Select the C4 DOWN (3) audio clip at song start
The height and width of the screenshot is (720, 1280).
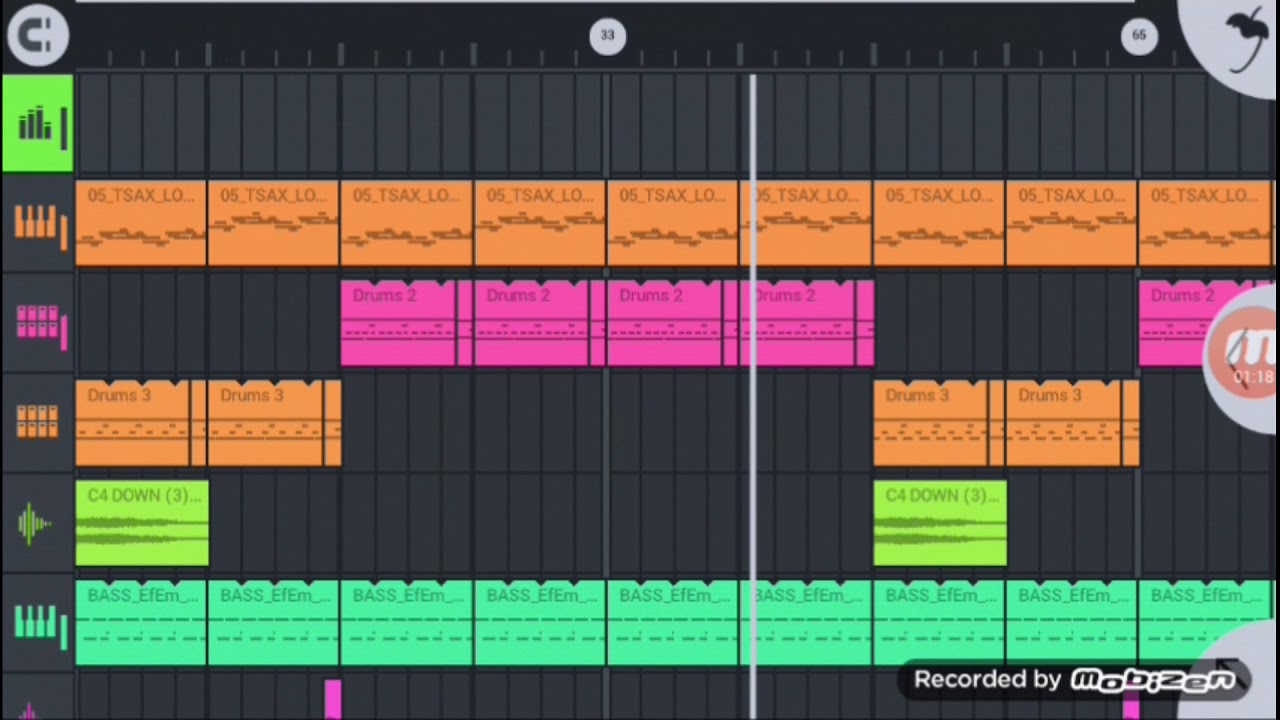(142, 523)
